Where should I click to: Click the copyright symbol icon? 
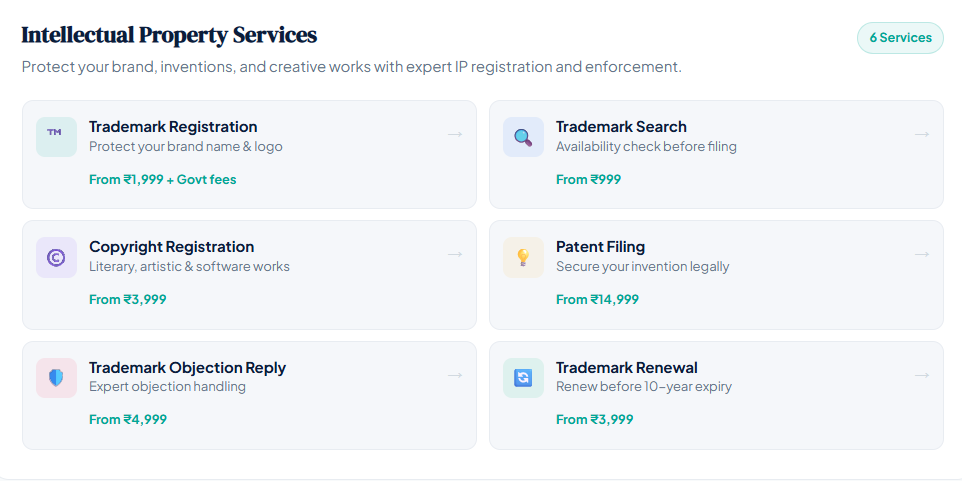(x=56, y=257)
